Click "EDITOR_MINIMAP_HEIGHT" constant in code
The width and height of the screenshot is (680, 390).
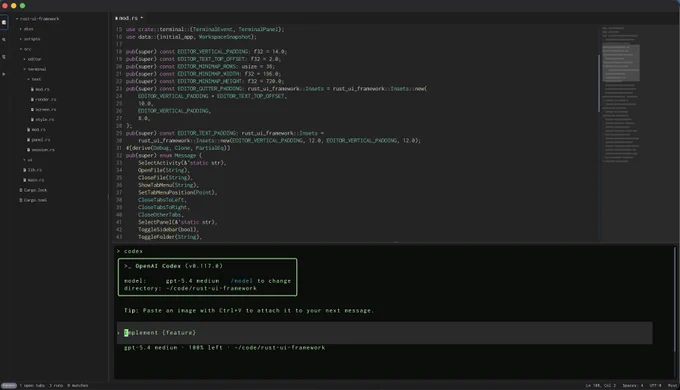[x=209, y=81]
